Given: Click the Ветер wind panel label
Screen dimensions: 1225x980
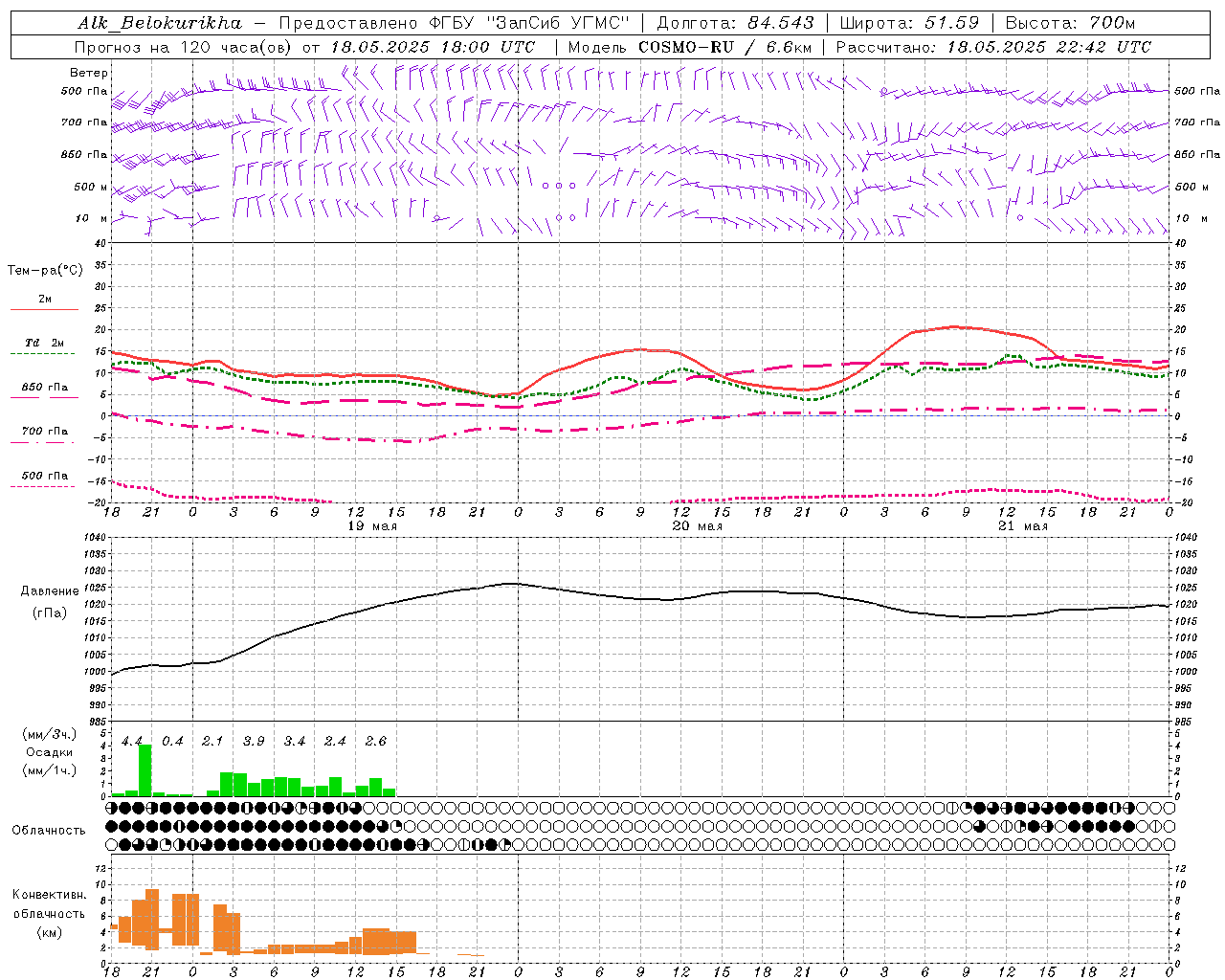Looking at the screenshot, I should pyautogui.click(x=89, y=73).
